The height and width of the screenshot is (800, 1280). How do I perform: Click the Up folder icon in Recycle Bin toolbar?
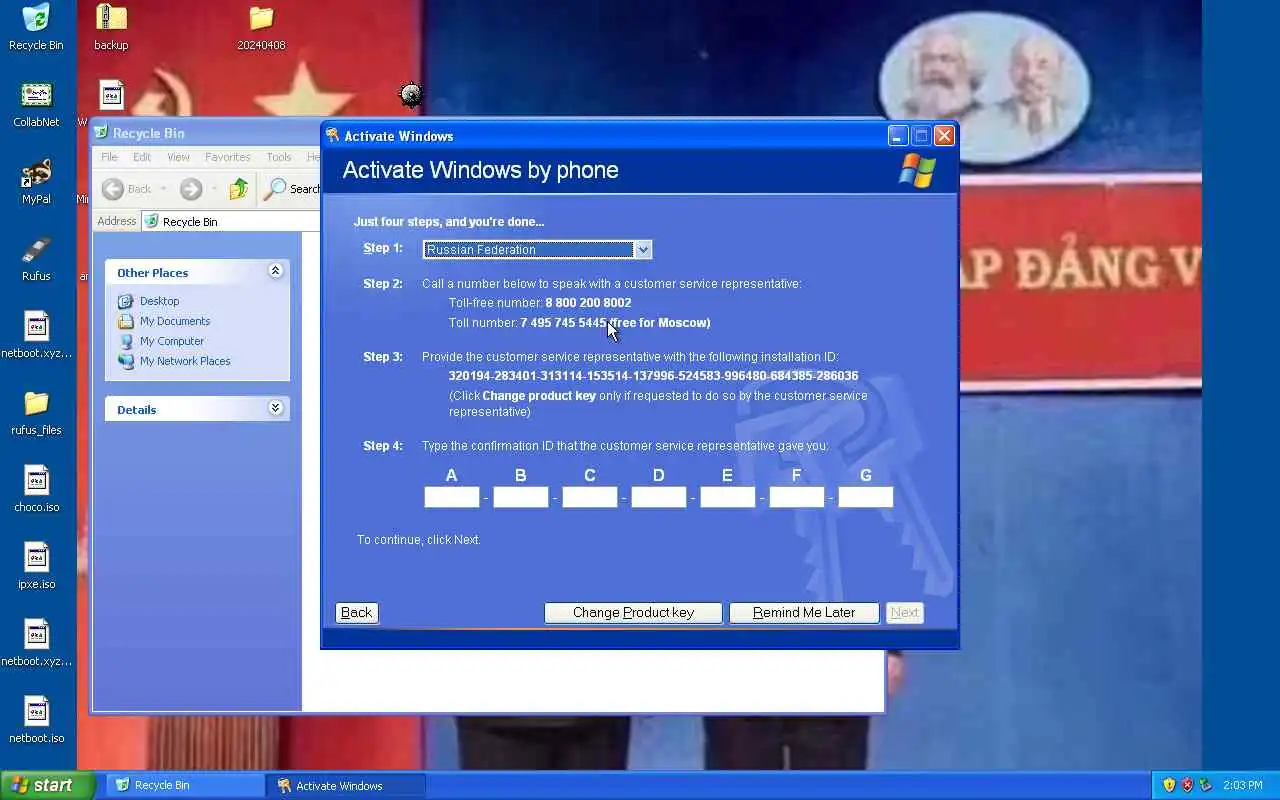[x=238, y=188]
